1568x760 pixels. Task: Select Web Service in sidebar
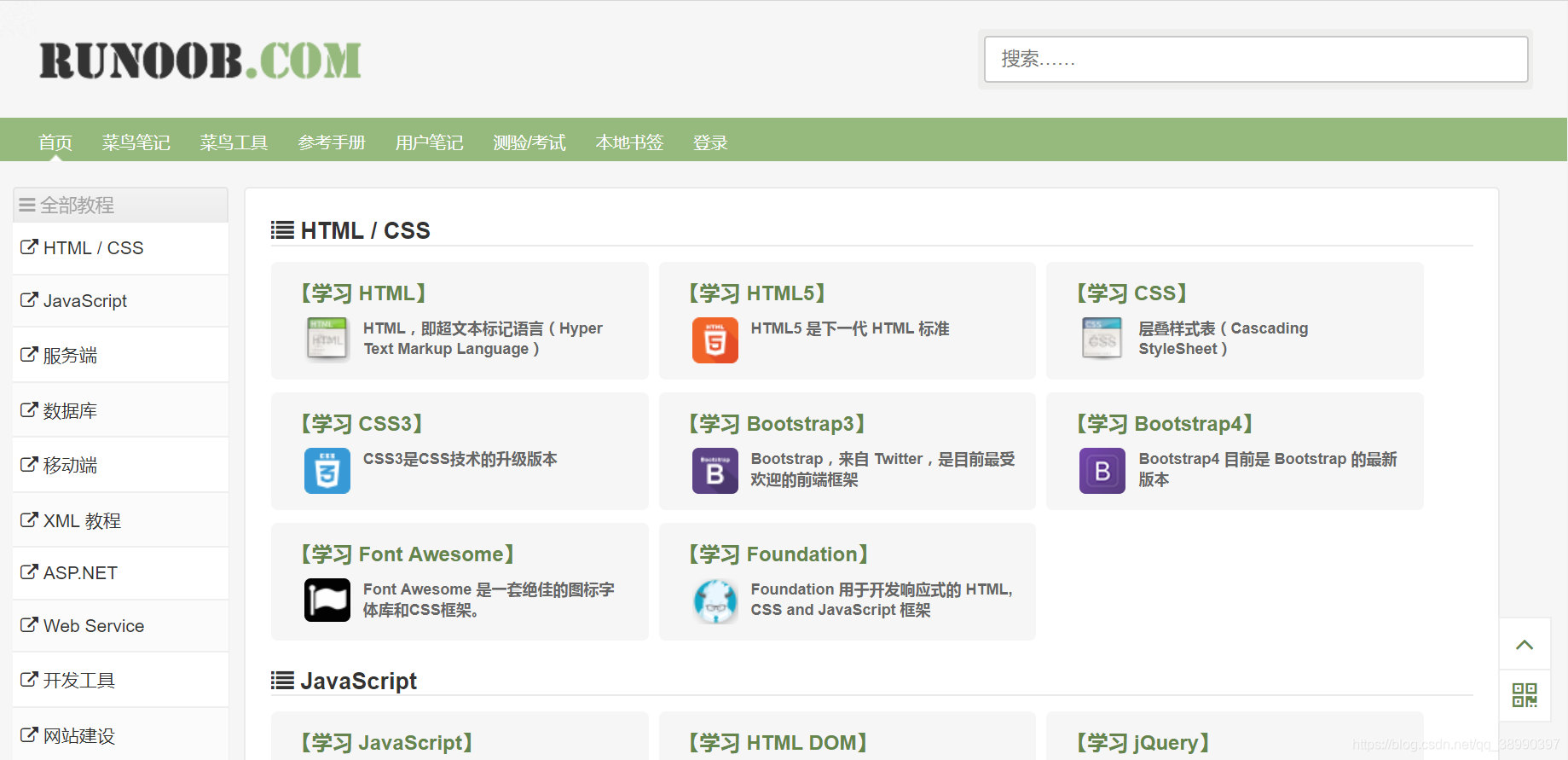point(120,626)
